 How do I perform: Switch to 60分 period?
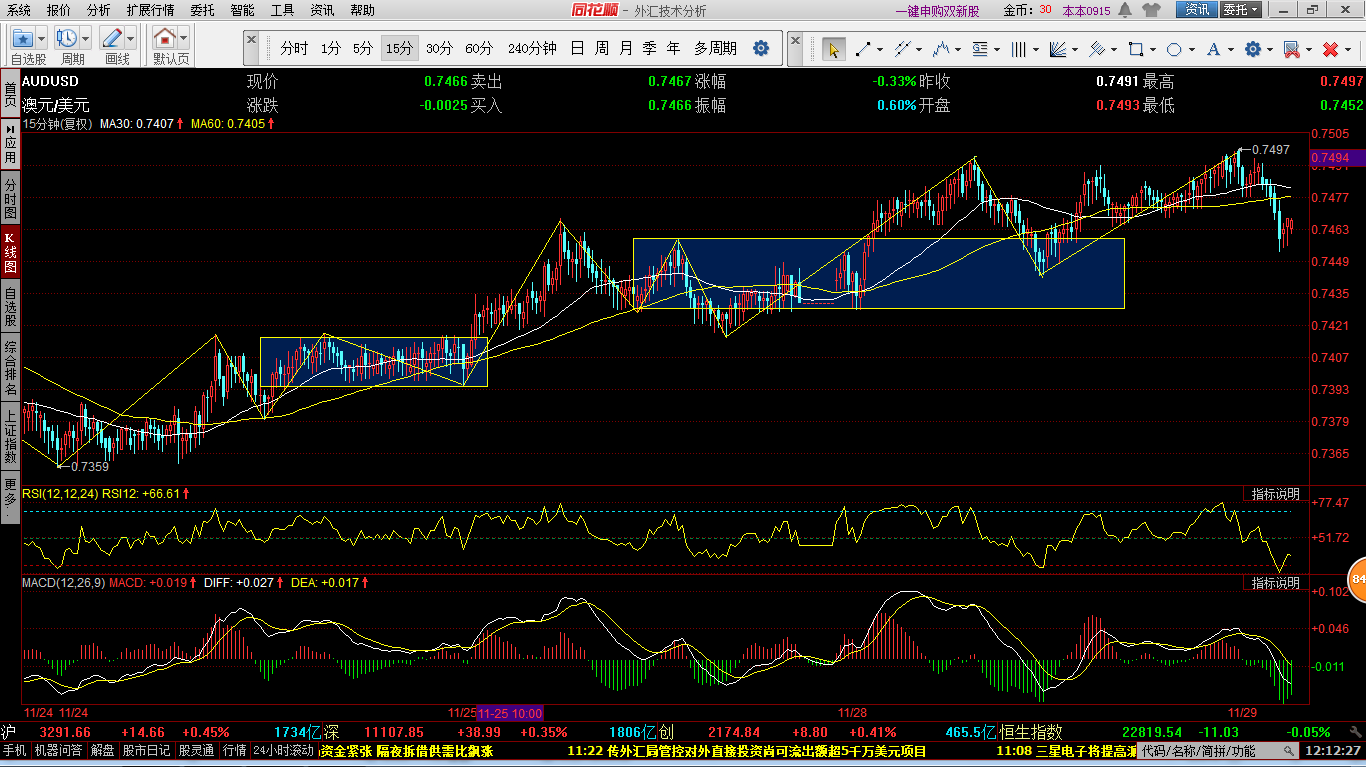pos(479,48)
